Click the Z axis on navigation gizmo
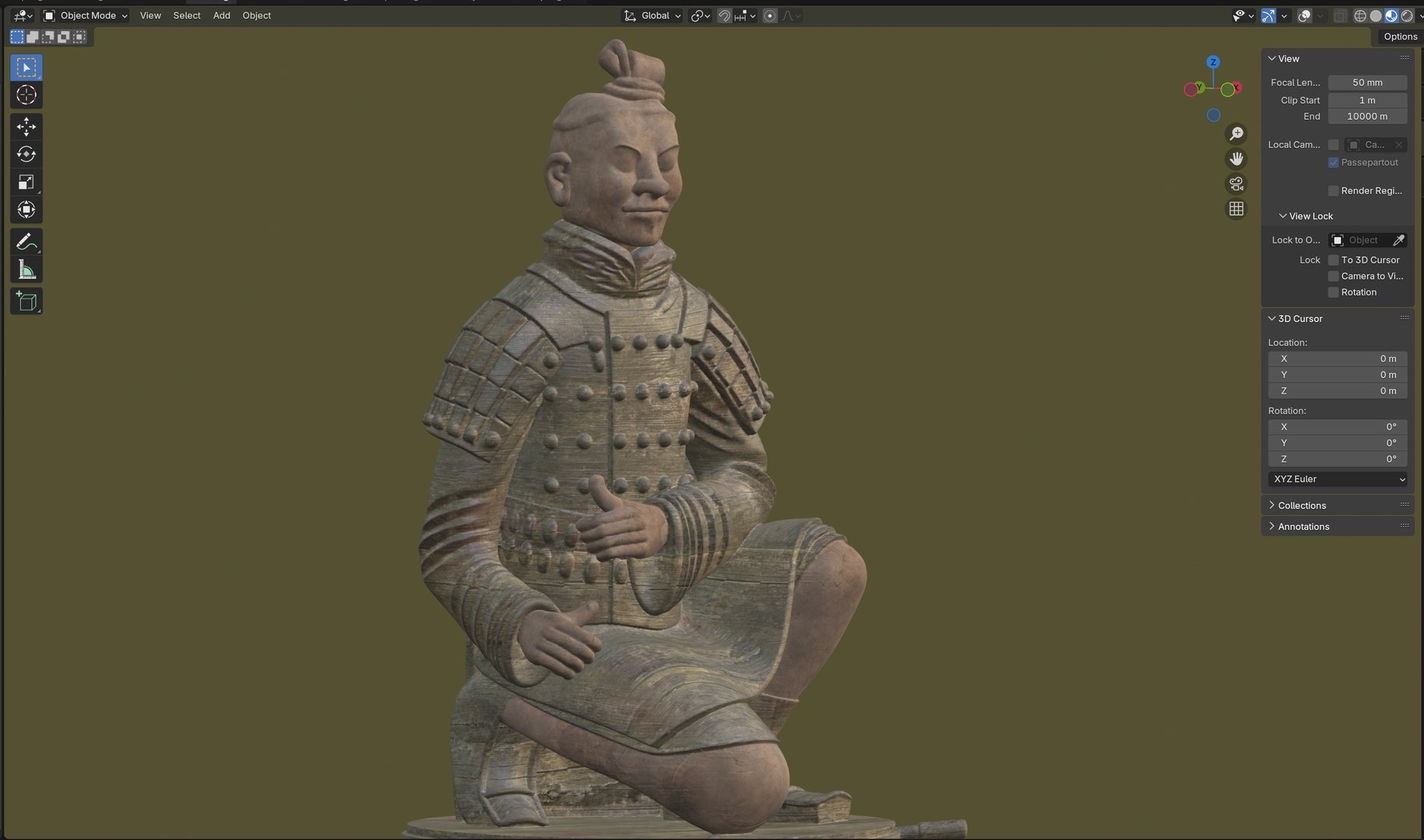This screenshot has width=1424, height=840. pyautogui.click(x=1213, y=62)
